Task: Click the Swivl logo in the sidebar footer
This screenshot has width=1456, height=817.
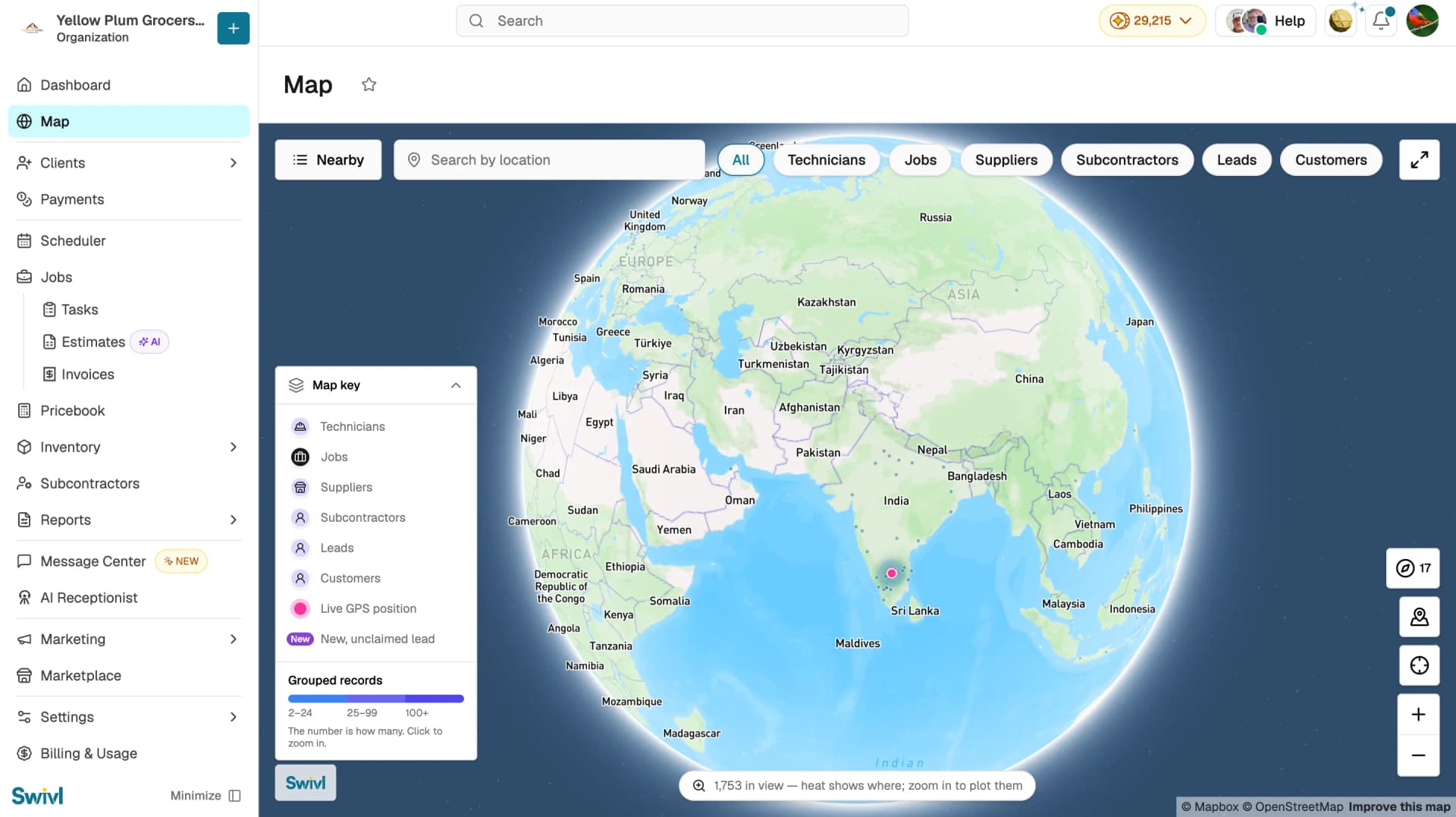Action: click(37, 796)
